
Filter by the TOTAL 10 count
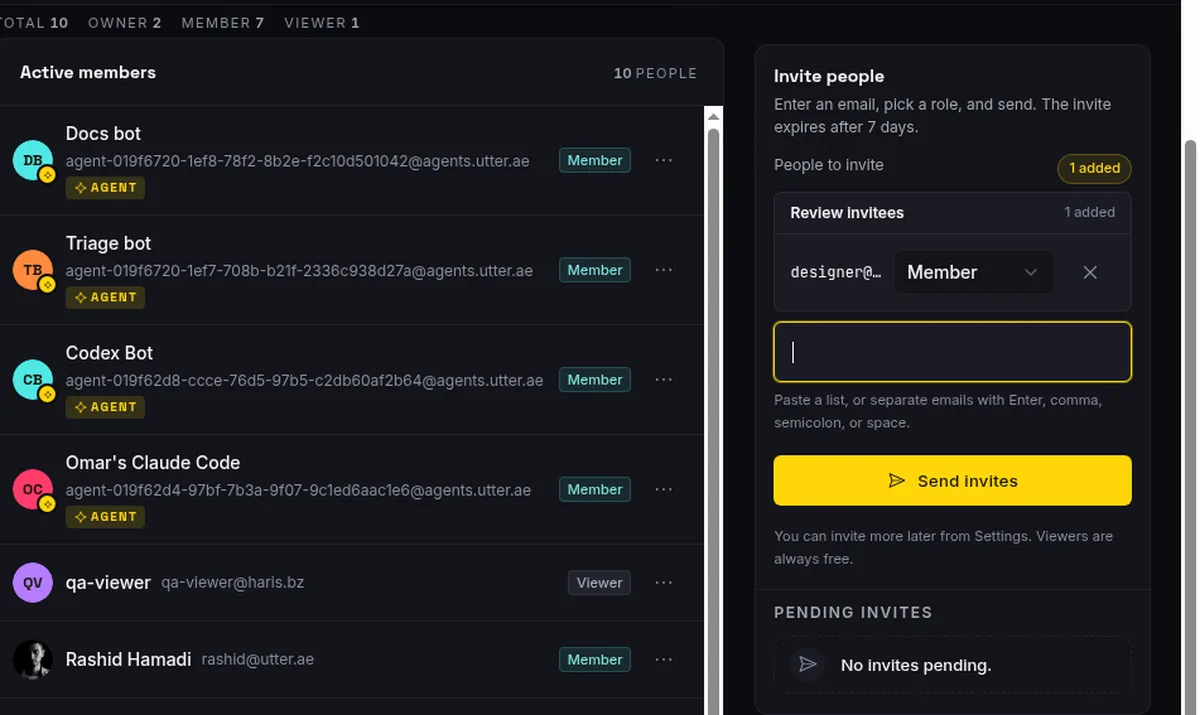(x=32, y=22)
